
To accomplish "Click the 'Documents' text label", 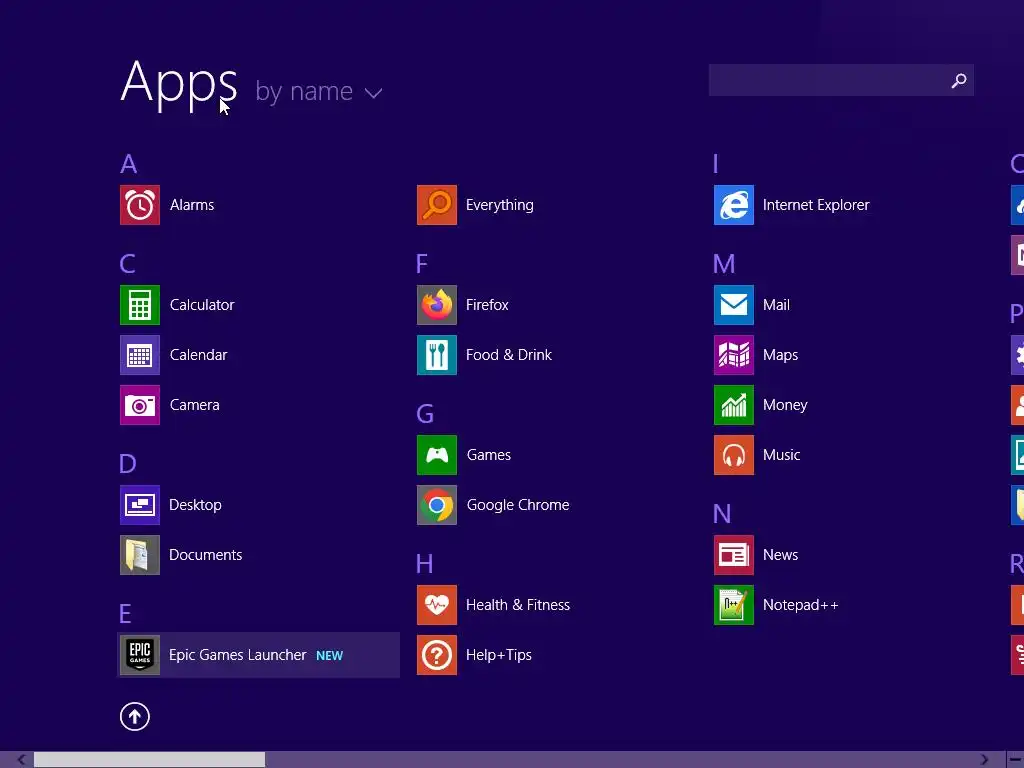I will [206, 555].
